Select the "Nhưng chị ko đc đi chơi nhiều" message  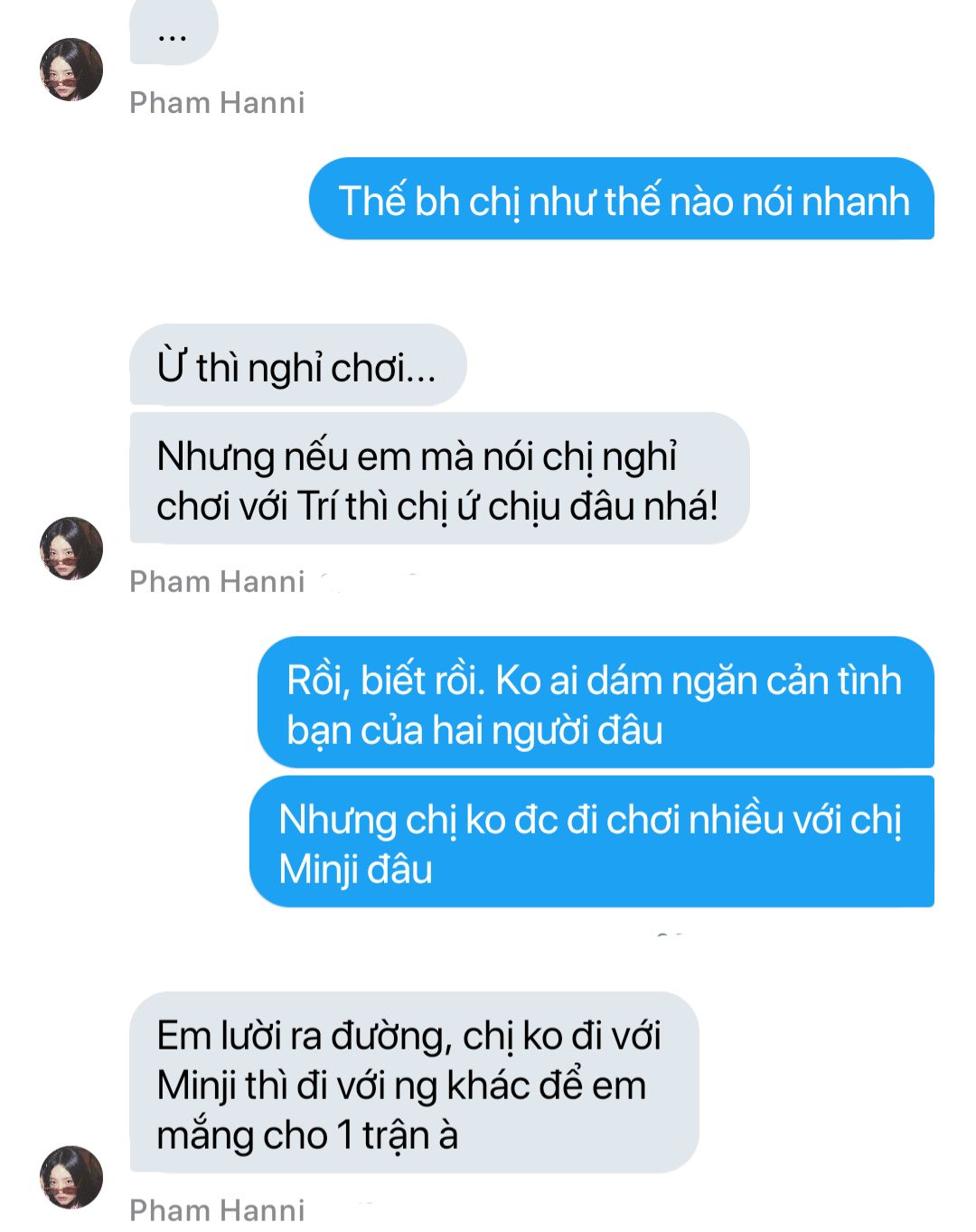[592, 842]
